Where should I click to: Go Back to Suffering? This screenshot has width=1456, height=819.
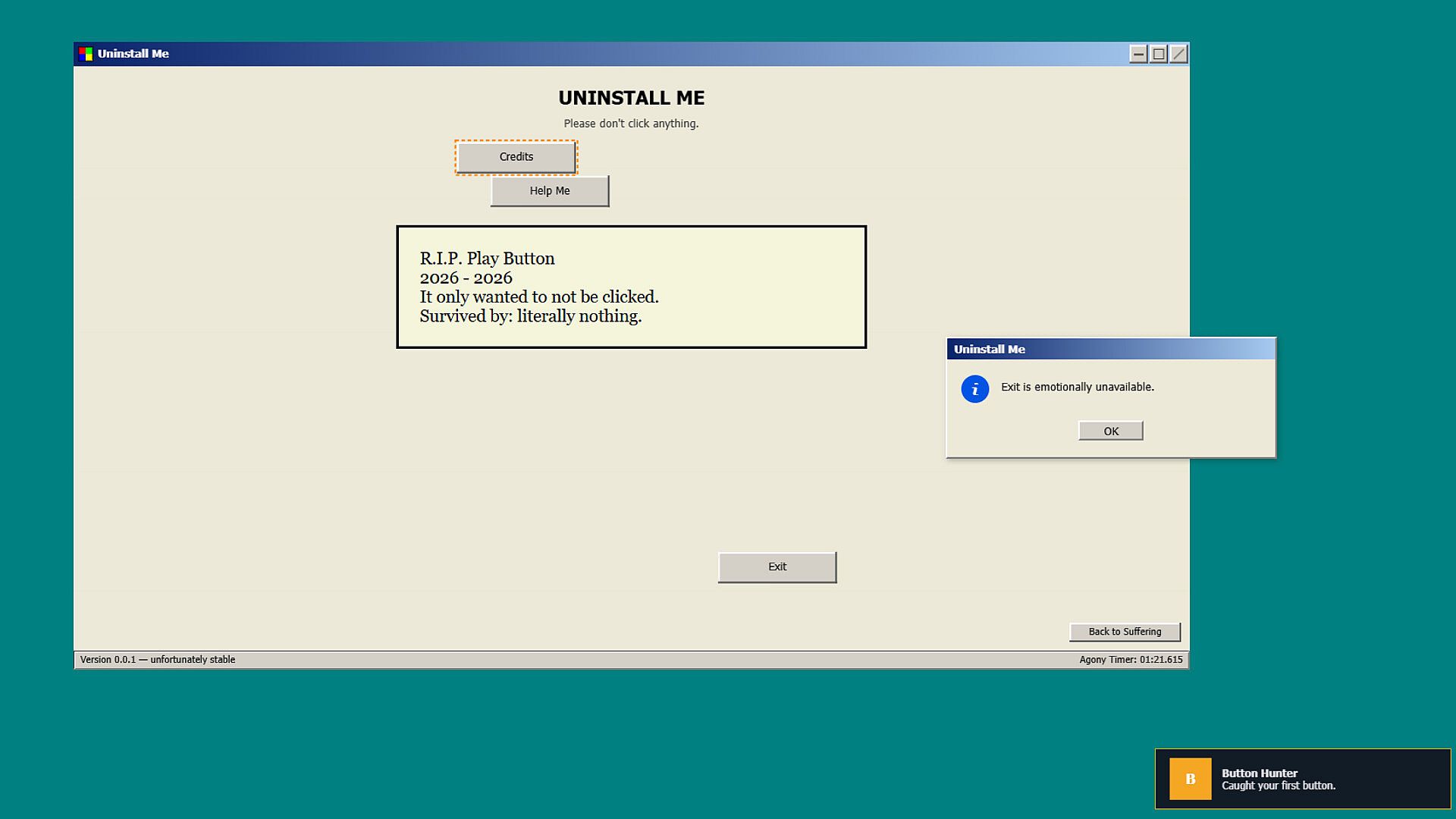coord(1125,632)
